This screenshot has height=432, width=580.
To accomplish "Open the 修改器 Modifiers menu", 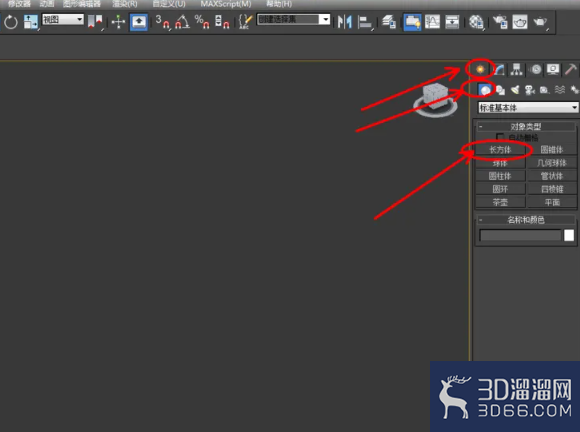I will click(19, 4).
